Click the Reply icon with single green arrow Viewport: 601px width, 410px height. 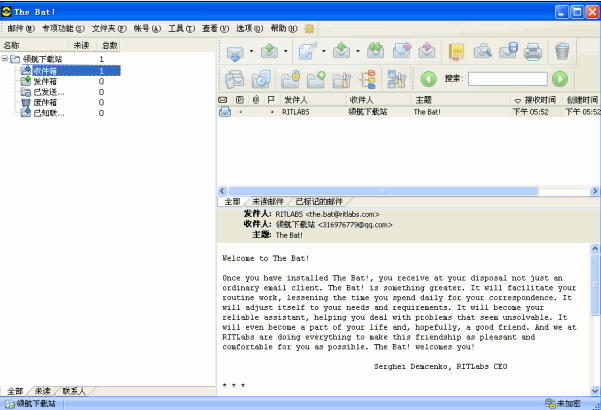(x=342, y=51)
